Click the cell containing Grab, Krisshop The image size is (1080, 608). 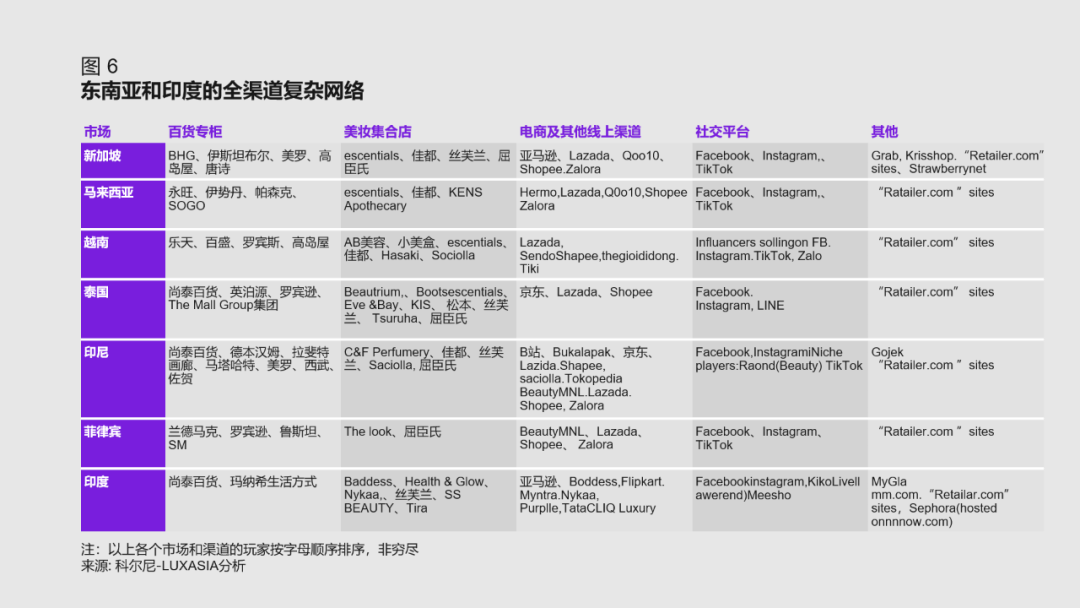tap(956, 162)
